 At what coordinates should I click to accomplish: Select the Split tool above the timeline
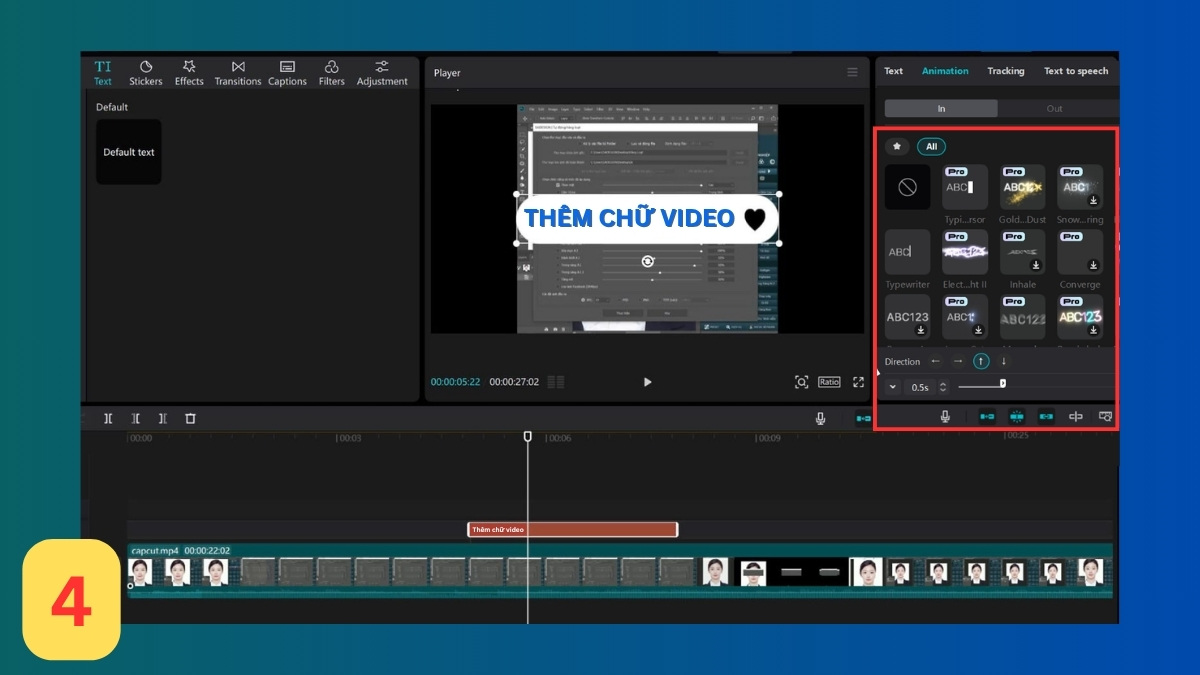pyautogui.click(x=108, y=418)
